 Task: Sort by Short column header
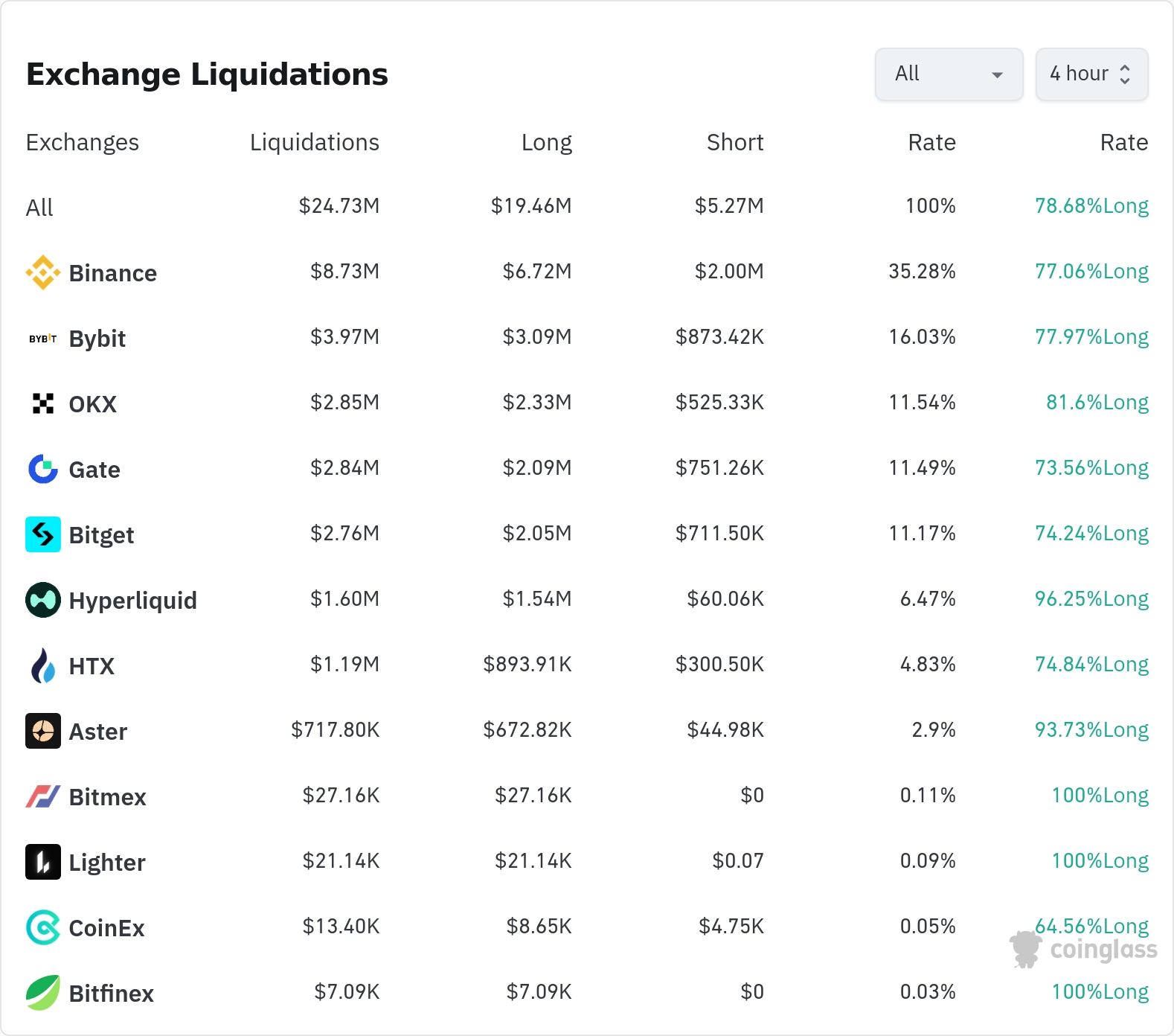[x=734, y=142]
